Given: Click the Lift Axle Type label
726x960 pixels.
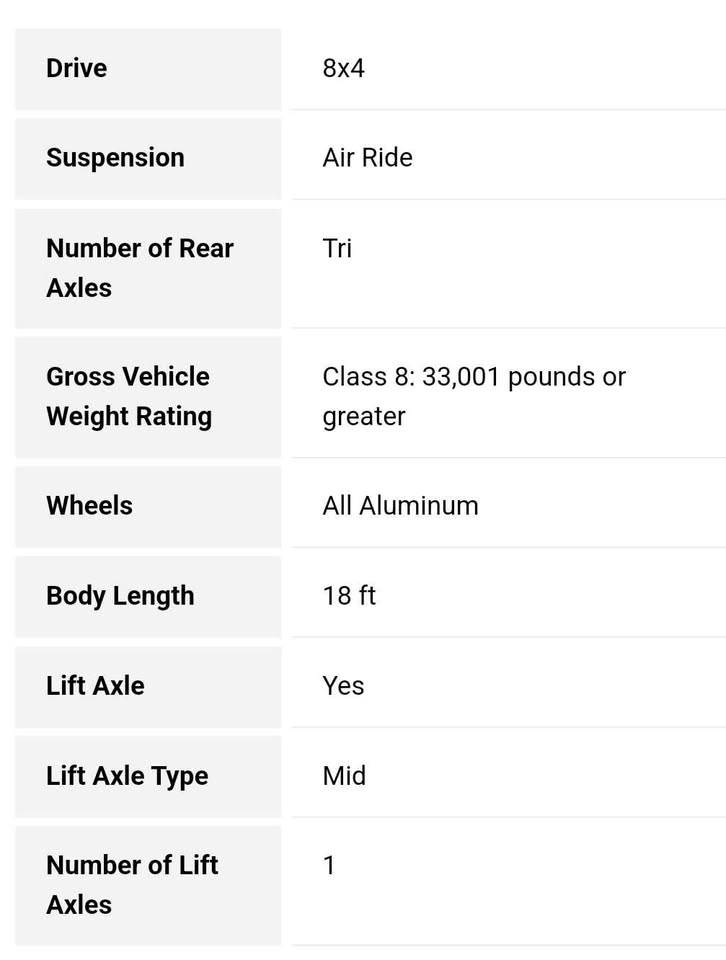Looking at the screenshot, I should point(127,776).
